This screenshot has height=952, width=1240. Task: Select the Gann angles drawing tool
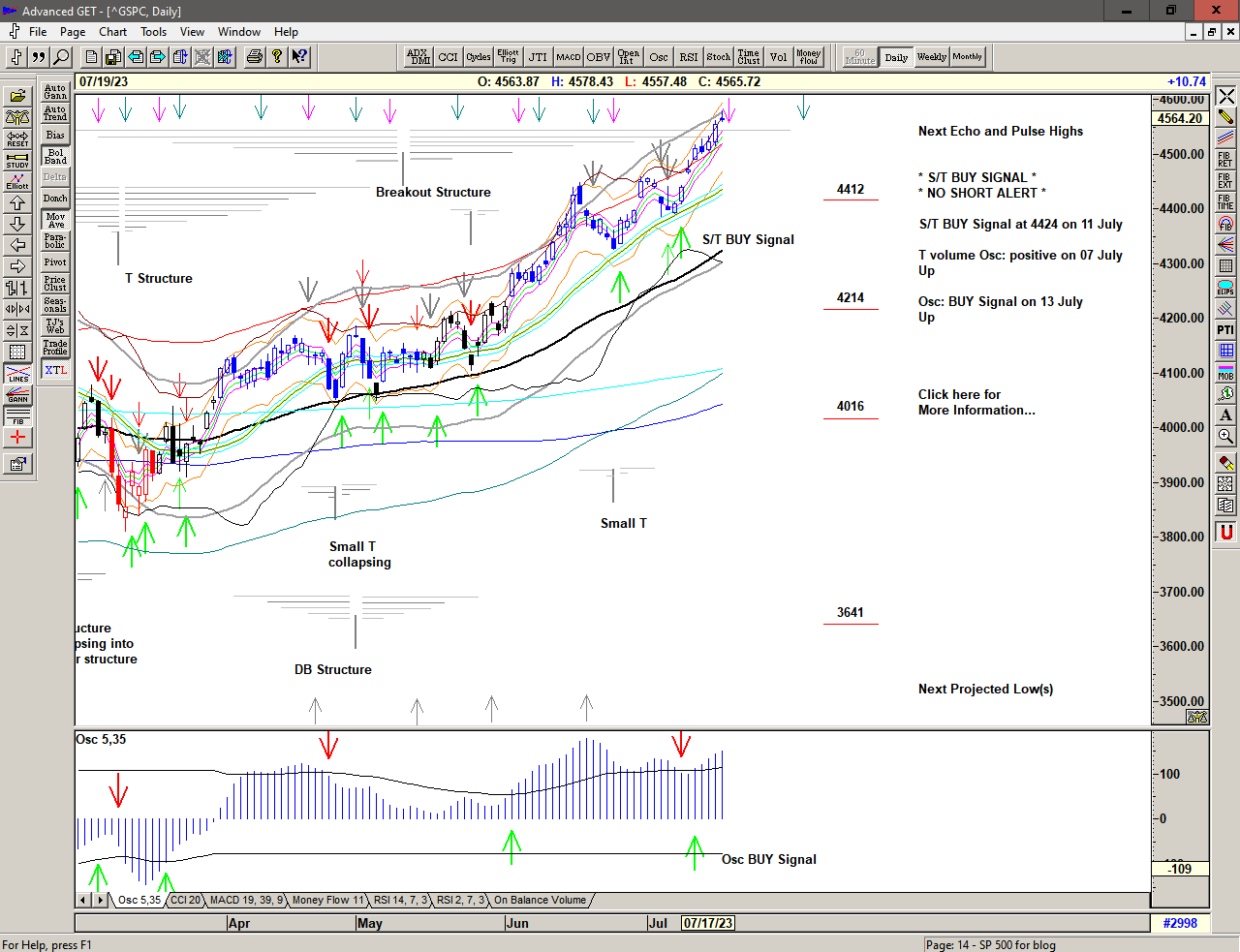(17, 395)
